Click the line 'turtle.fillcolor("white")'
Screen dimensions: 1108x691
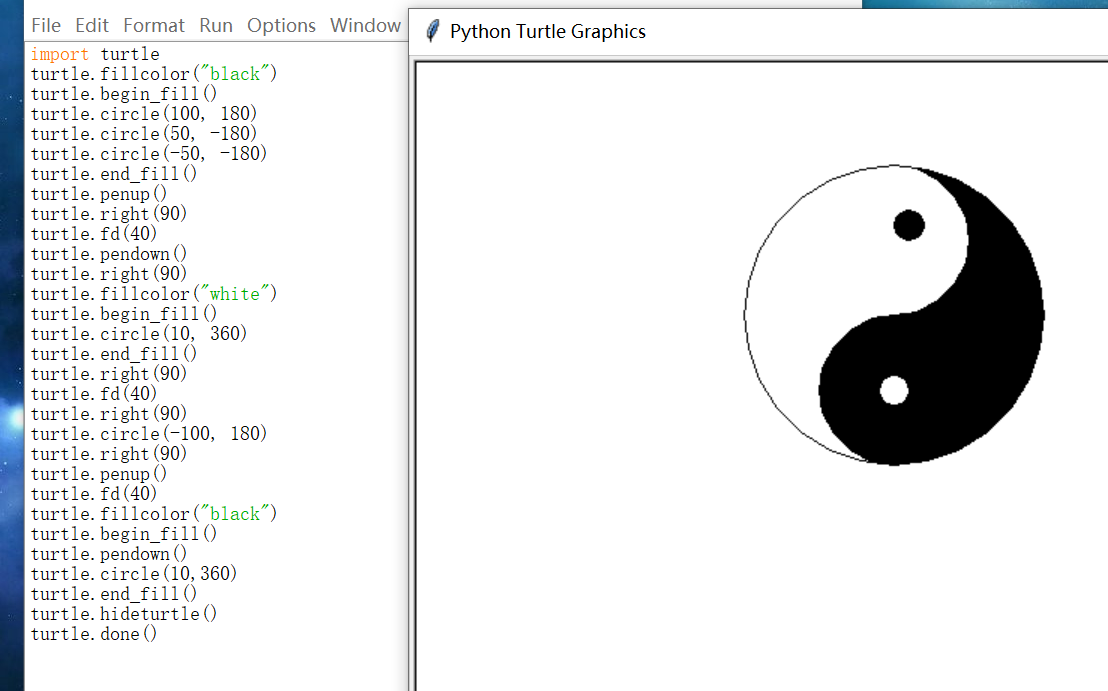(x=154, y=294)
